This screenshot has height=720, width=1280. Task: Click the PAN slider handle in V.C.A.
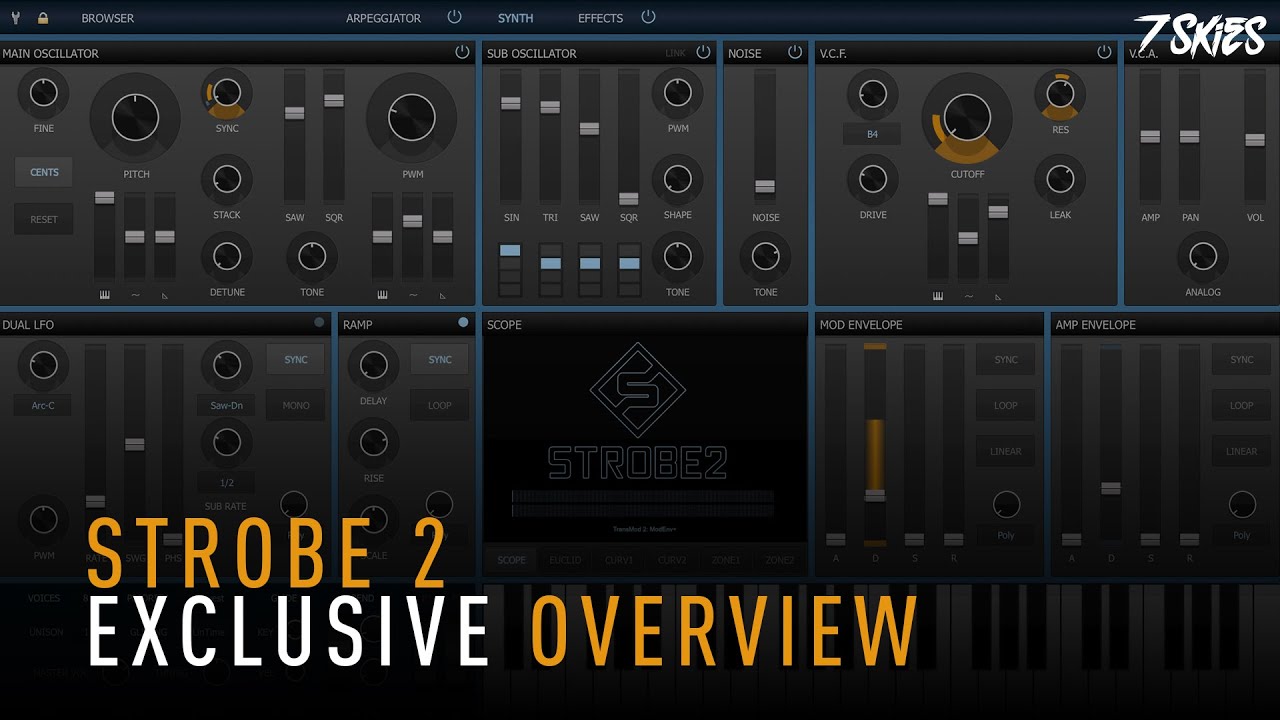click(x=1189, y=136)
